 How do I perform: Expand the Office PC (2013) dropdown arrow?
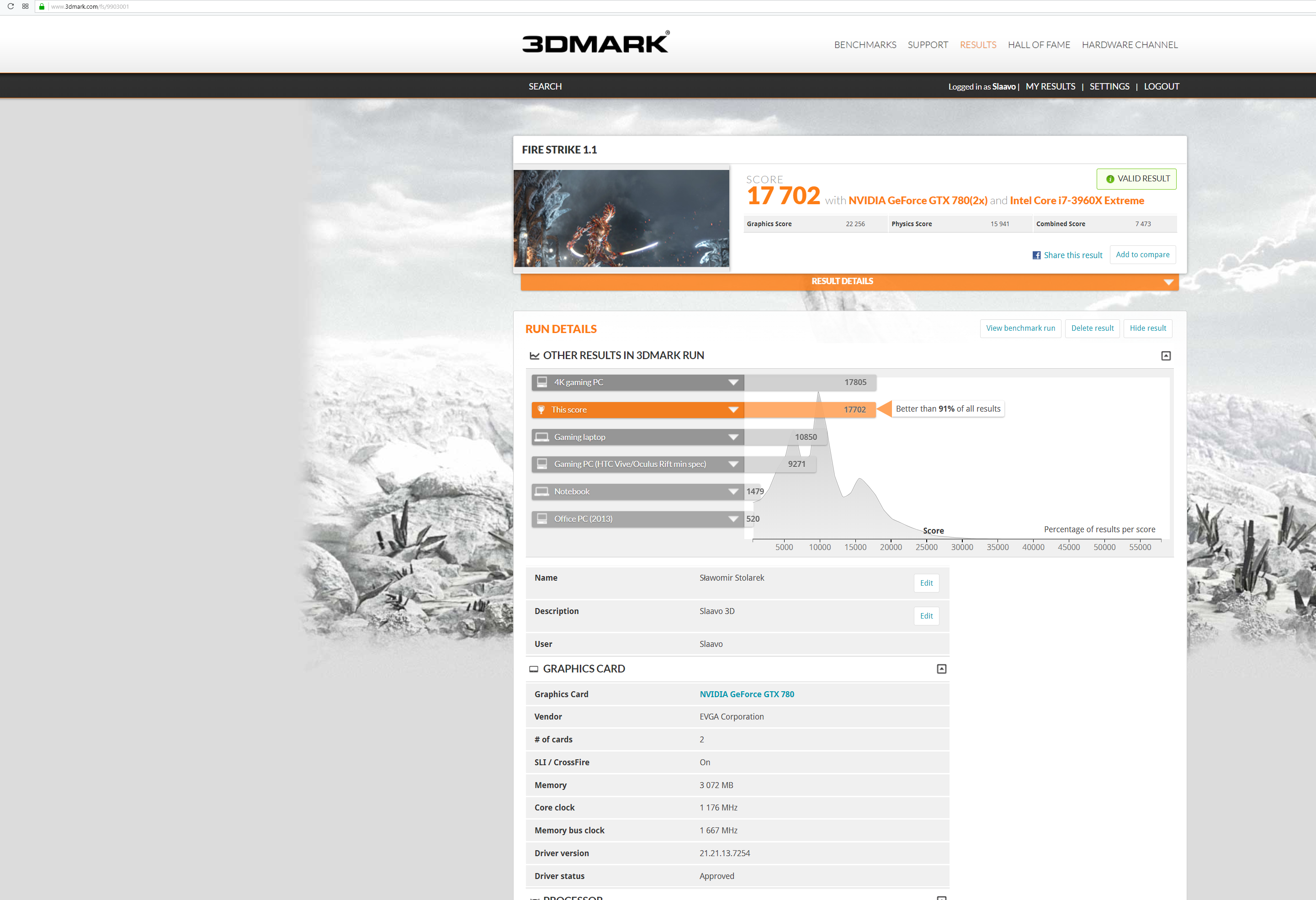point(733,519)
